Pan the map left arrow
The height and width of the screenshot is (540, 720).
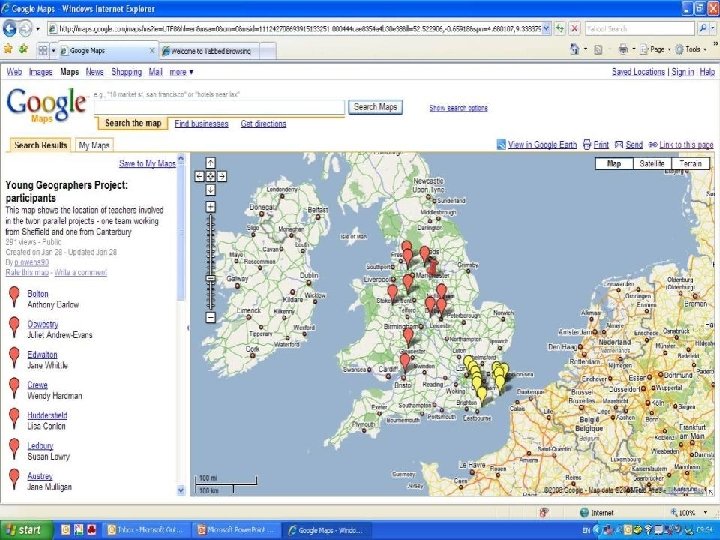199,176
